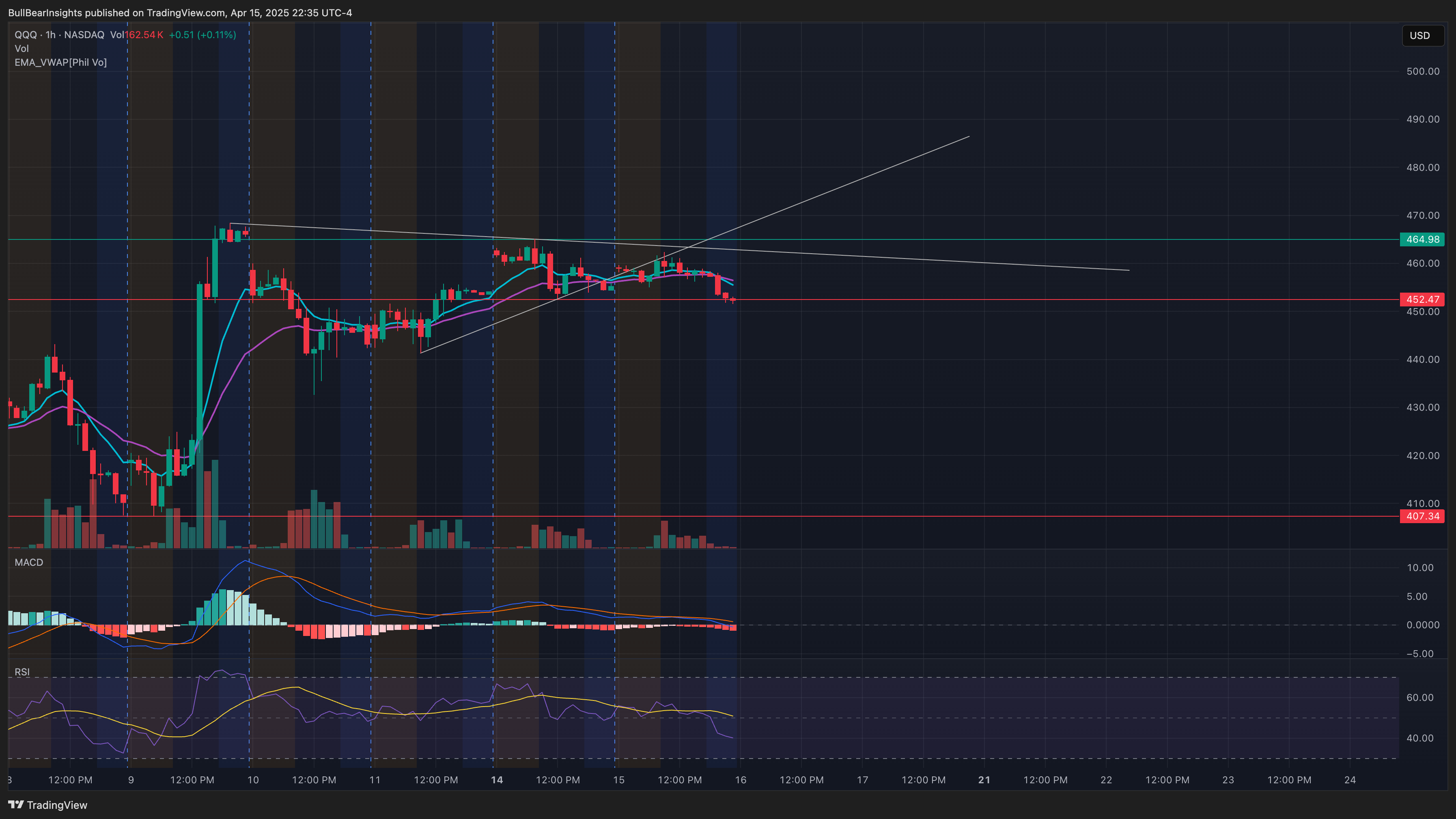Click bold date label 14 on time axis
This screenshot has width=1456, height=819.
tap(497, 780)
